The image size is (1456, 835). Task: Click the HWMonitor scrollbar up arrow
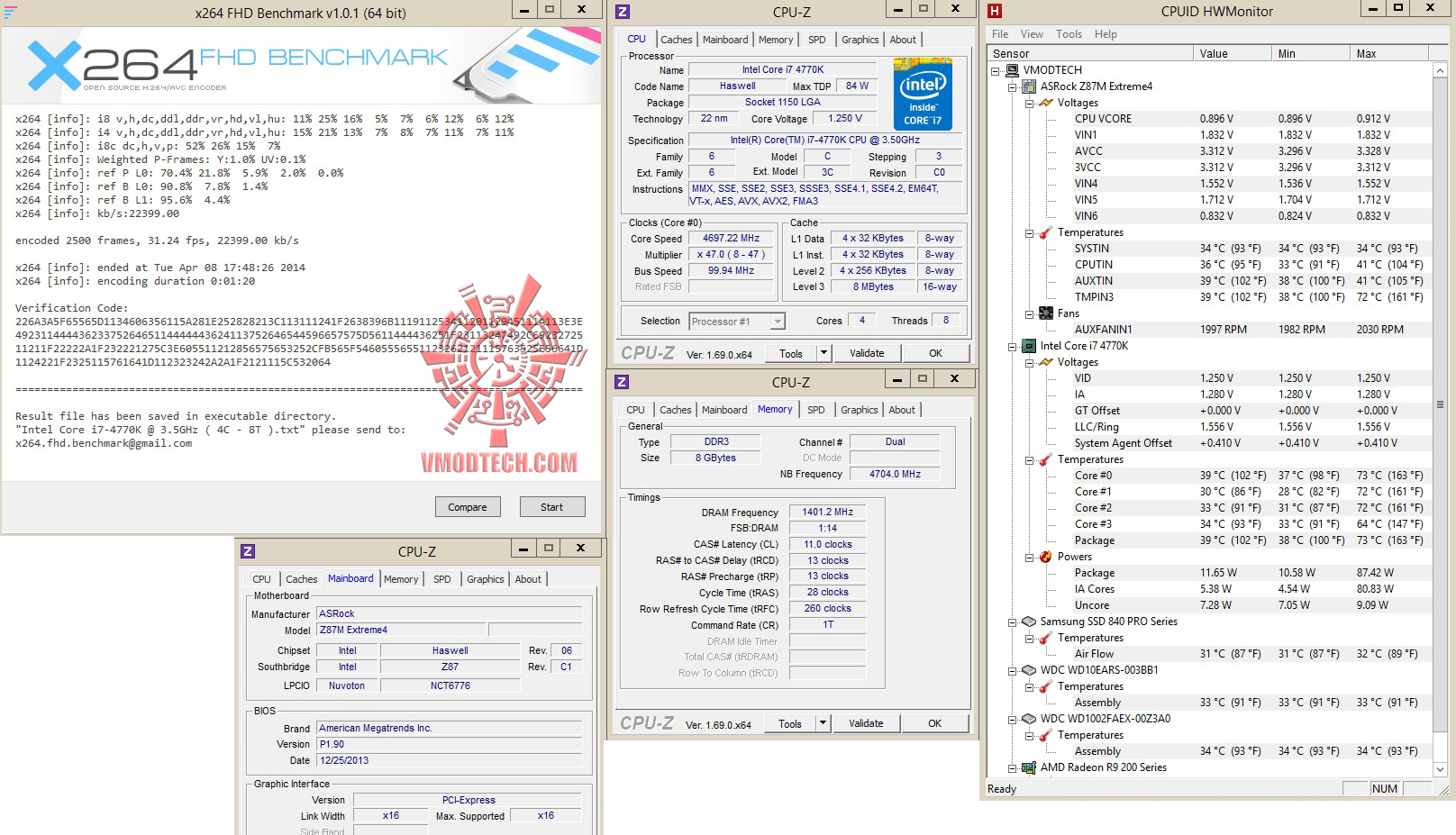point(1440,70)
